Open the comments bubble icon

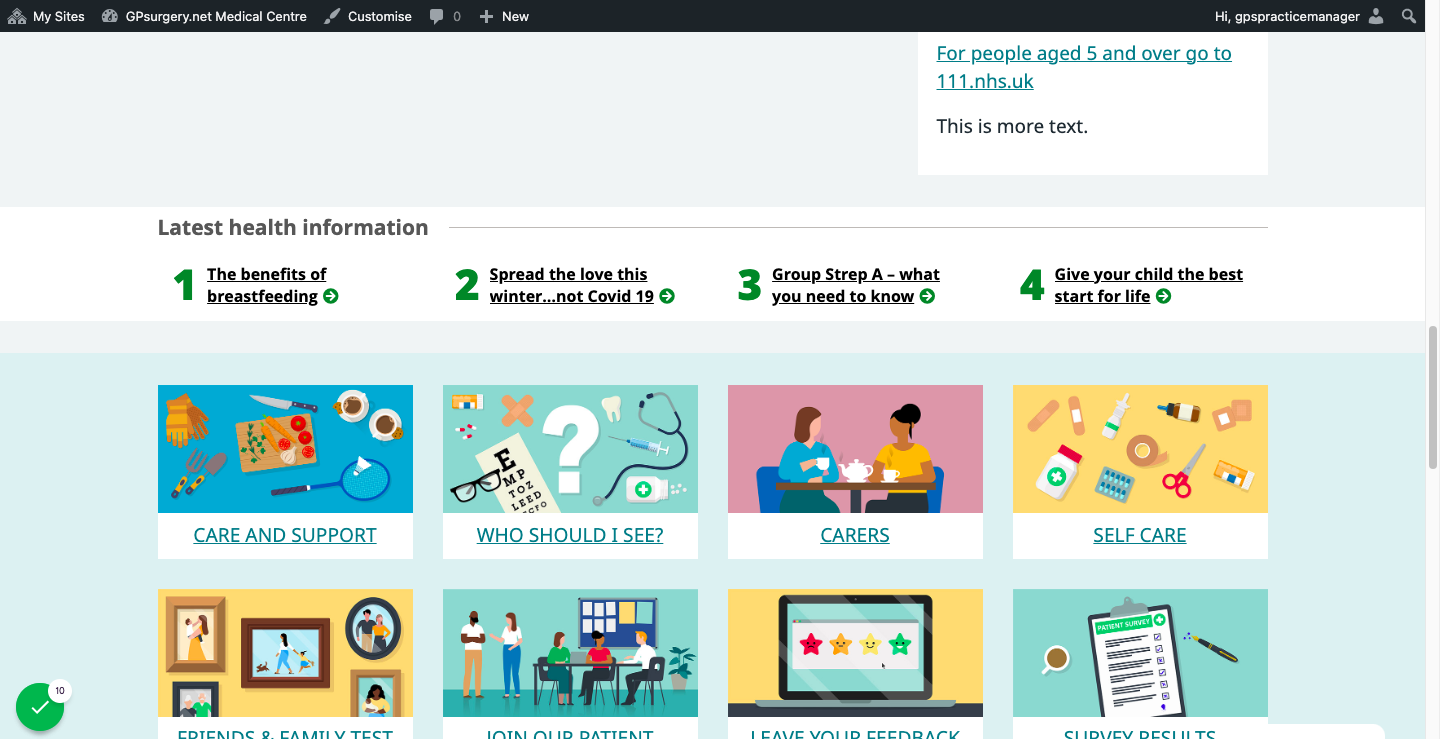[x=437, y=16]
